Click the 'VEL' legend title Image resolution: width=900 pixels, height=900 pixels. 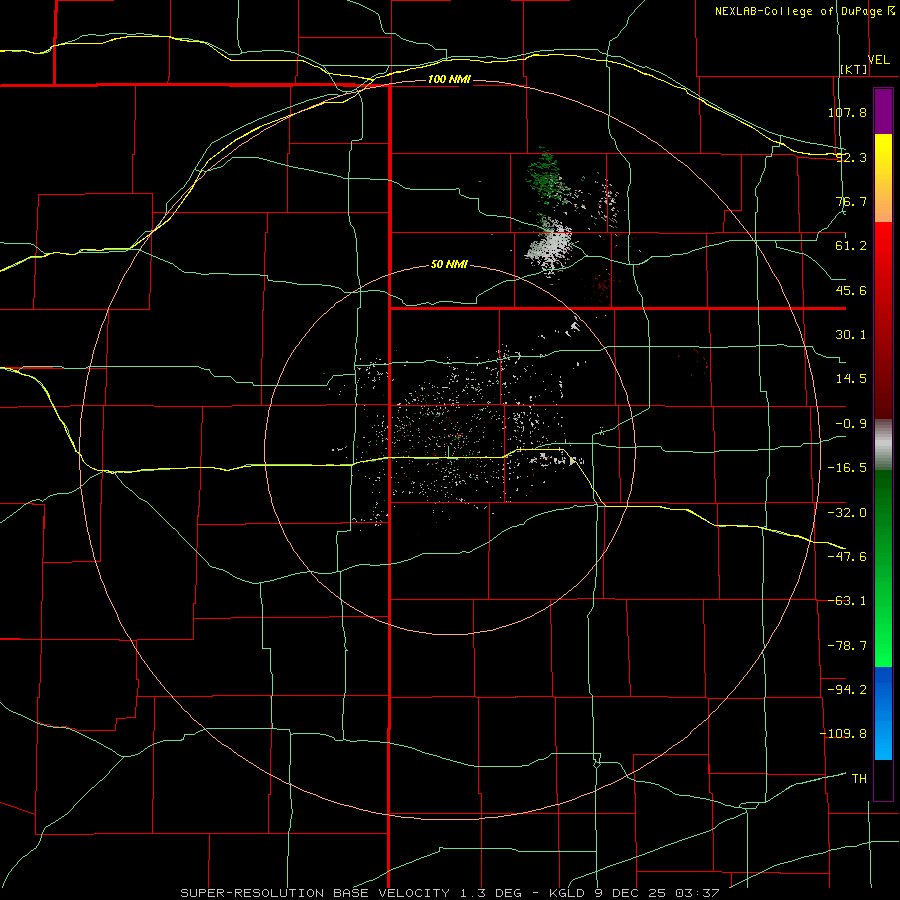point(878,60)
